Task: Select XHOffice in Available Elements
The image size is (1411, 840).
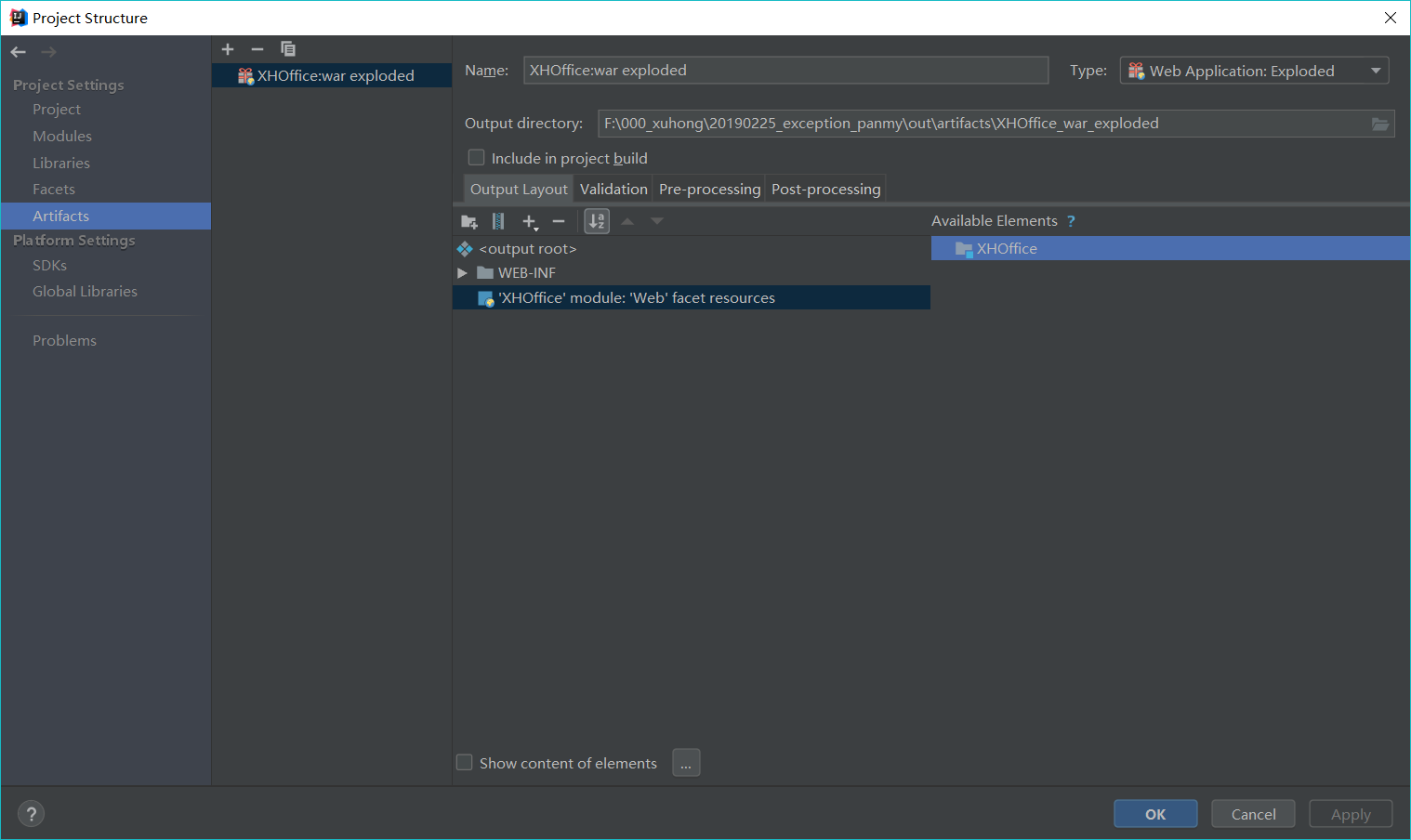Action: (x=1171, y=249)
